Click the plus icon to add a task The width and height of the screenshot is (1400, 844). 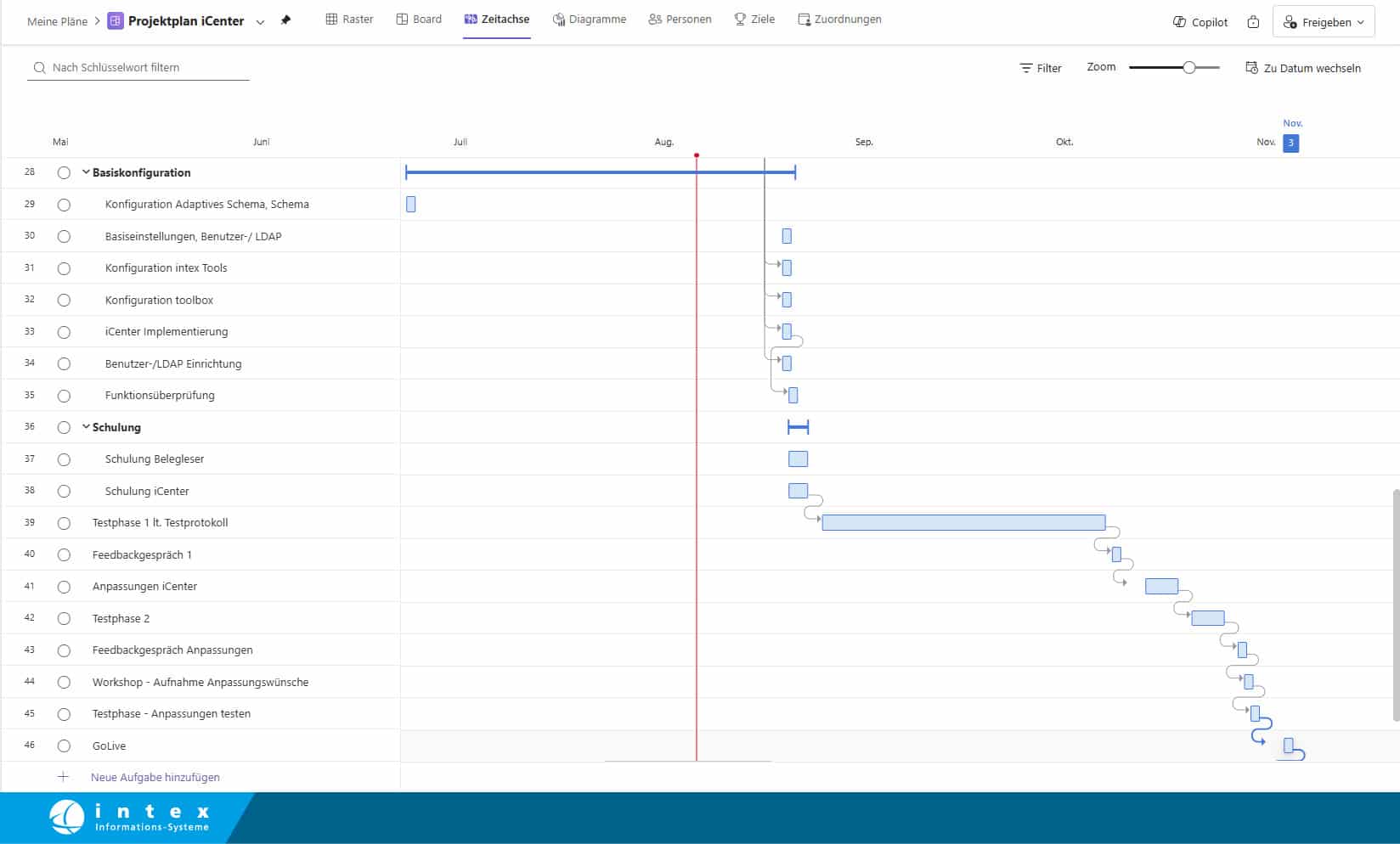pos(63,777)
